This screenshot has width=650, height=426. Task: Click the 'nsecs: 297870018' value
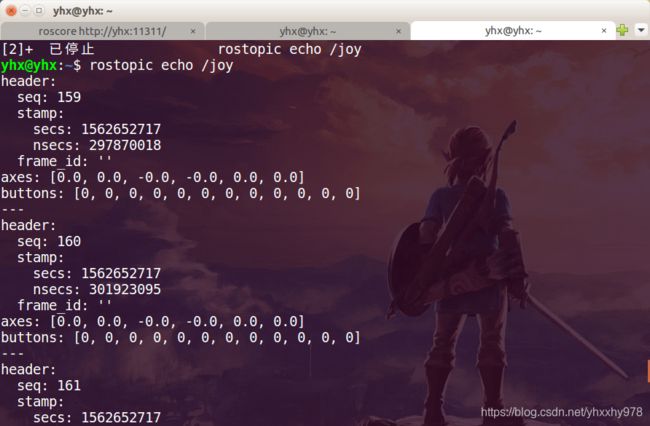[125, 145]
